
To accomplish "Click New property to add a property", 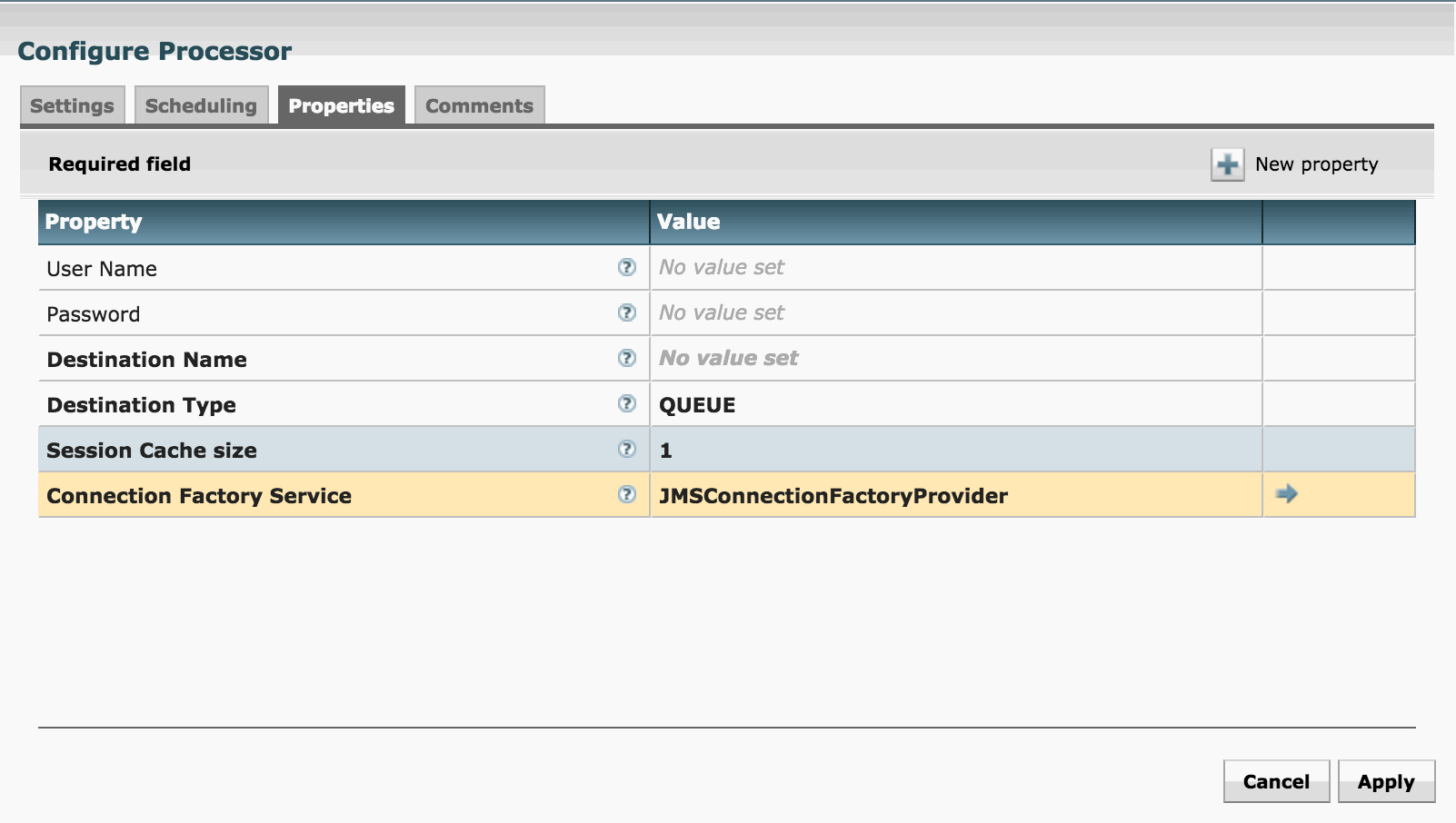I will click(1314, 164).
